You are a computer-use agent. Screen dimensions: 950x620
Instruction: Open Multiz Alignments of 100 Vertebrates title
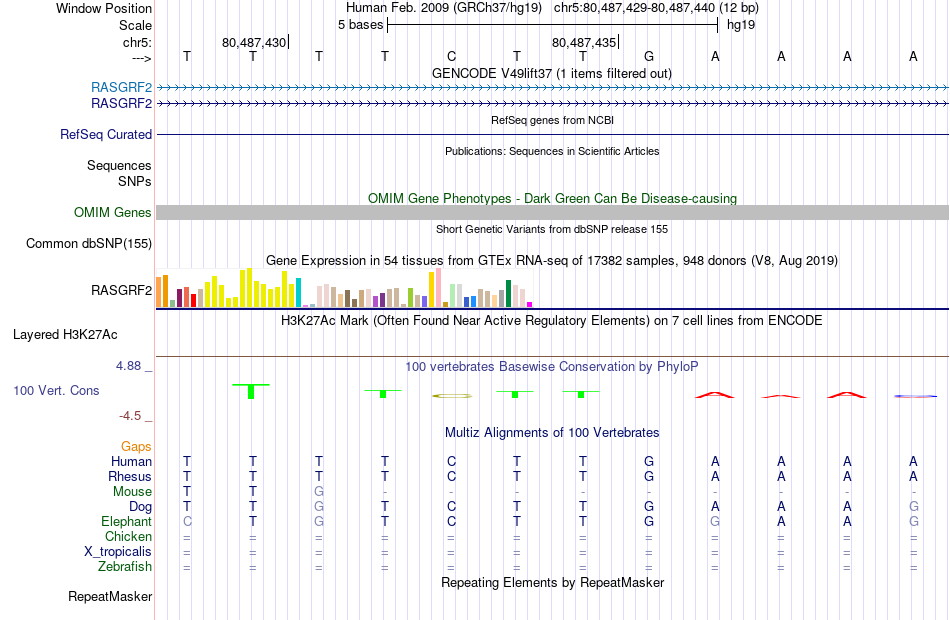552,432
